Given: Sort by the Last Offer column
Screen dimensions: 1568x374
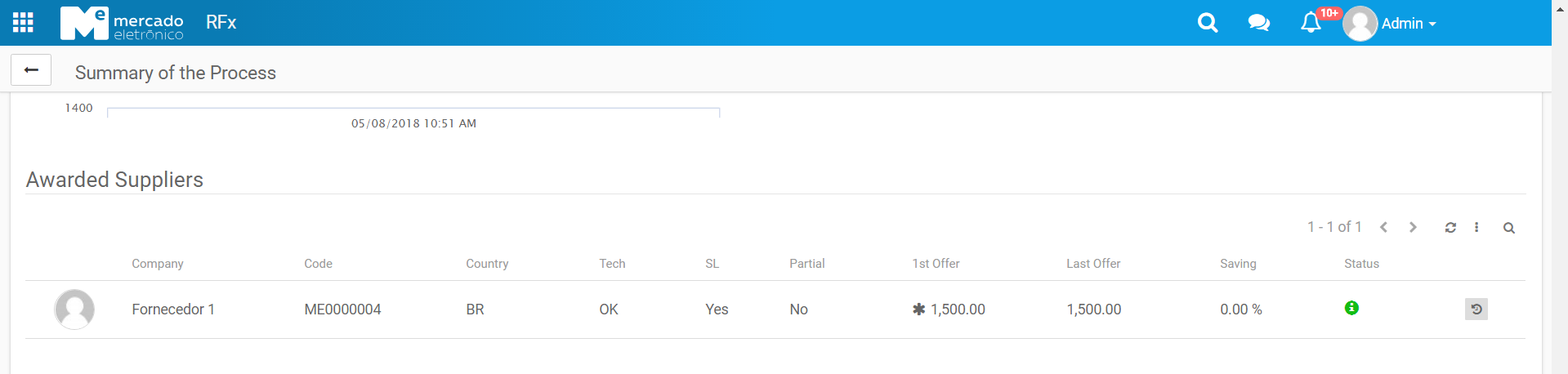Looking at the screenshot, I should point(1093,264).
